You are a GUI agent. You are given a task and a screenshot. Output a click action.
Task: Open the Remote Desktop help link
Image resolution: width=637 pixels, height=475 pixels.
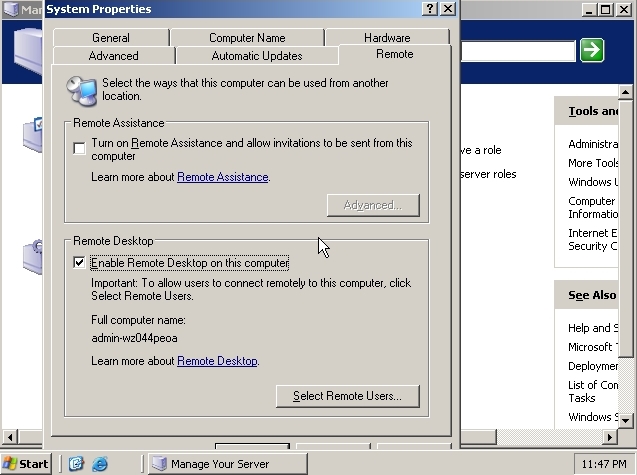(217, 361)
